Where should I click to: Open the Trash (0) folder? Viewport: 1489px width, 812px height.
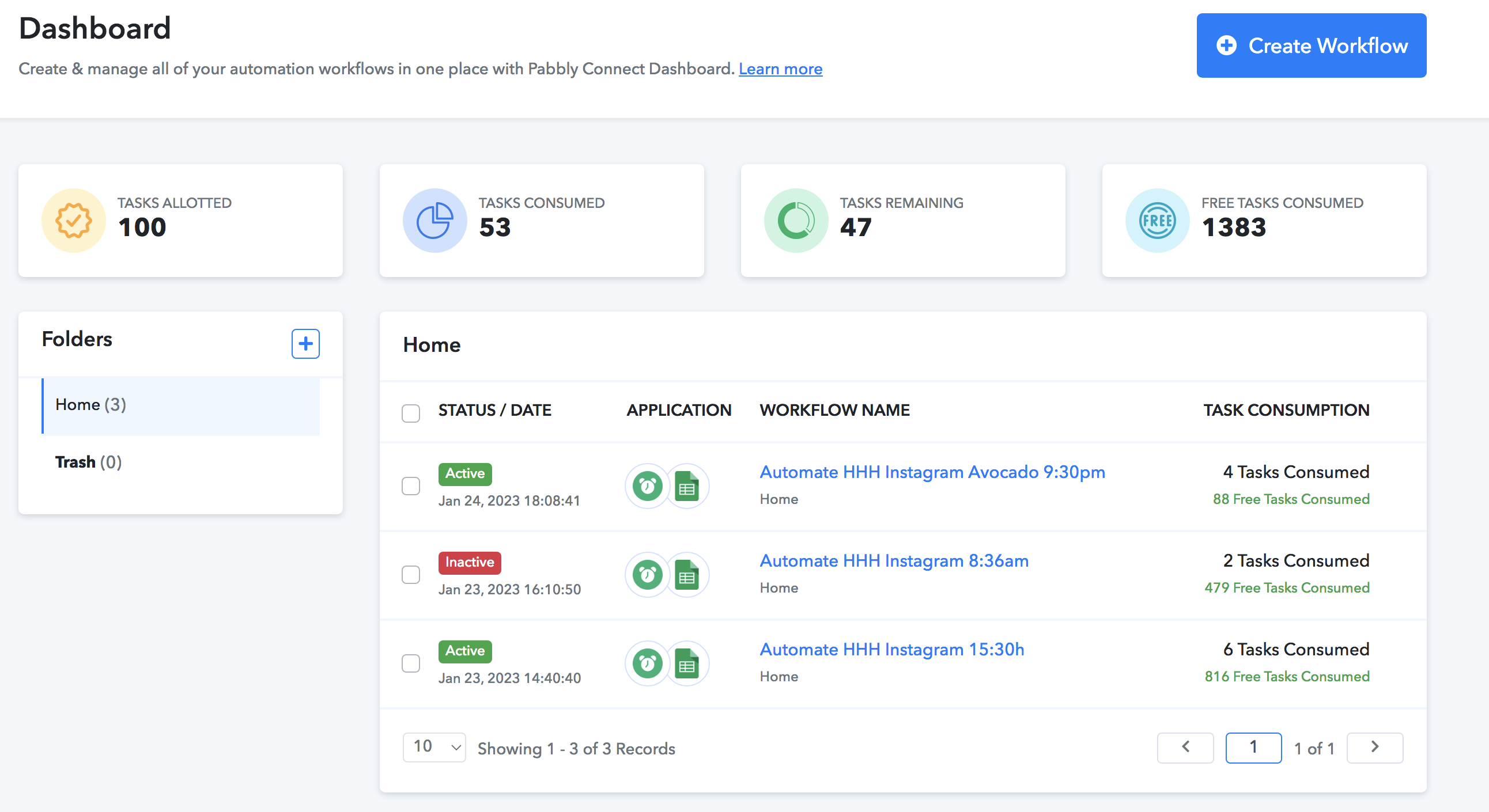point(88,462)
